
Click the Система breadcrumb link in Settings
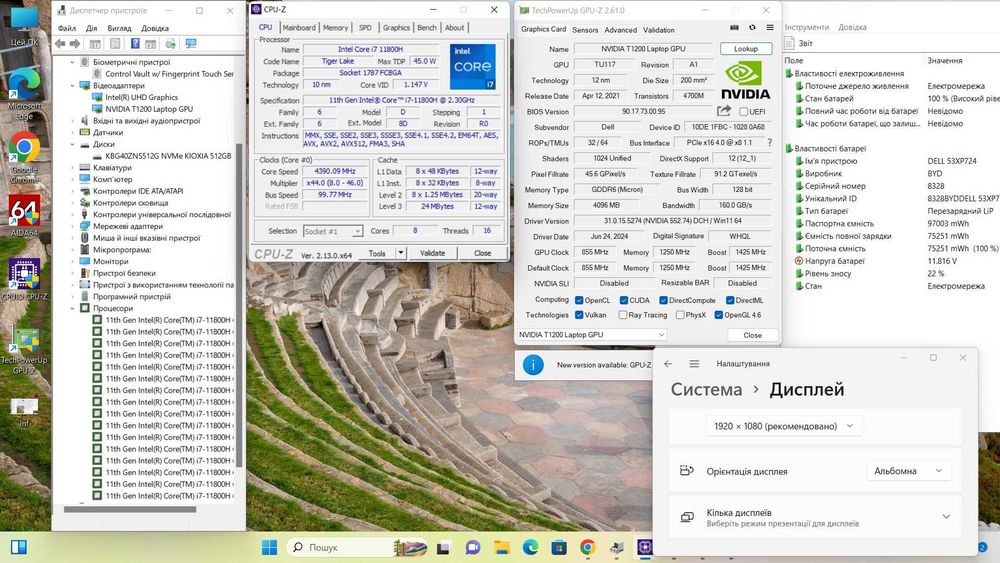point(706,390)
